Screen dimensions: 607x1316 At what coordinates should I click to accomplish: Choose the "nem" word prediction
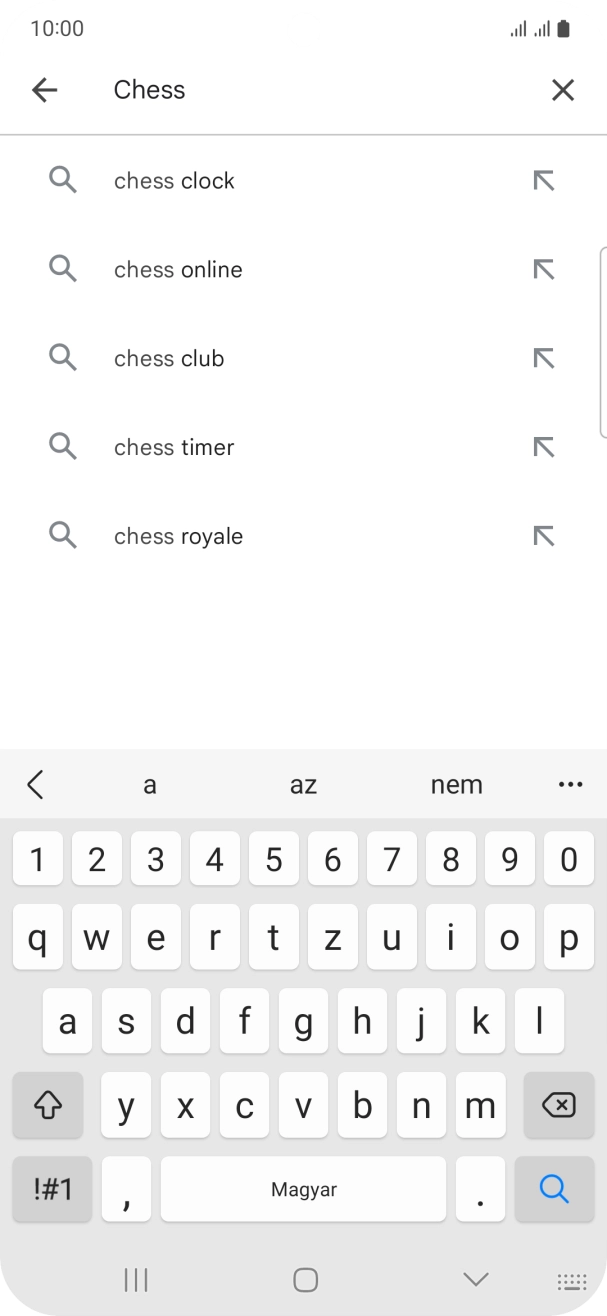(457, 784)
